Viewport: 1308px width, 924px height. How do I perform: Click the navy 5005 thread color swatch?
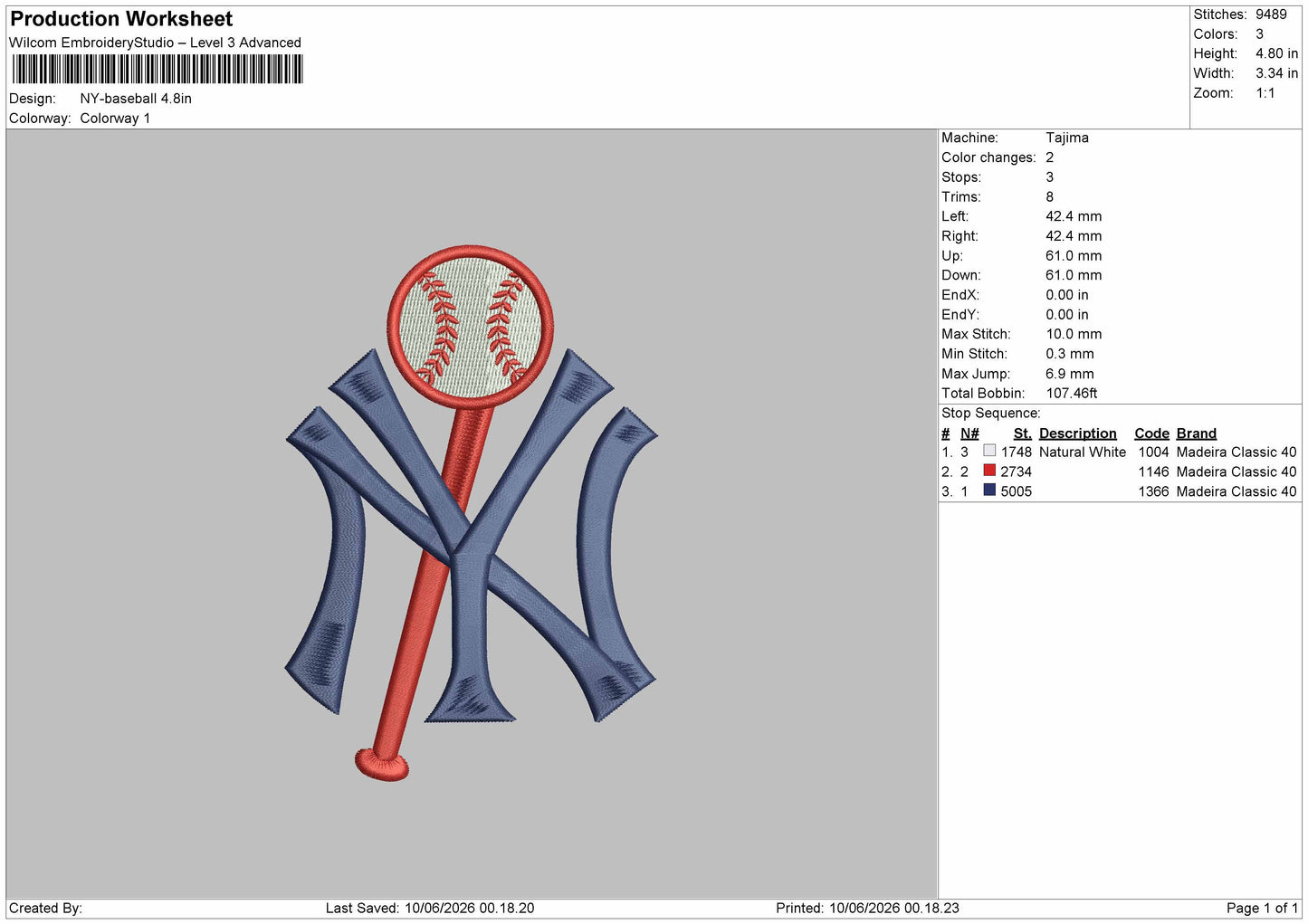(989, 491)
